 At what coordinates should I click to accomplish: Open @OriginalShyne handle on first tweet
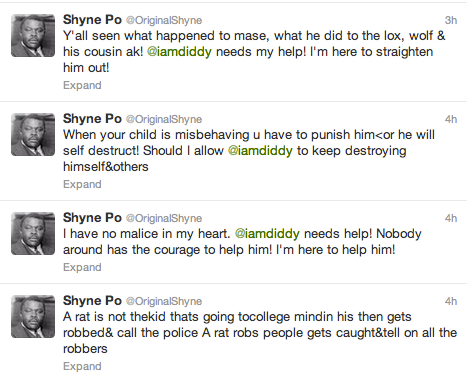click(164, 21)
